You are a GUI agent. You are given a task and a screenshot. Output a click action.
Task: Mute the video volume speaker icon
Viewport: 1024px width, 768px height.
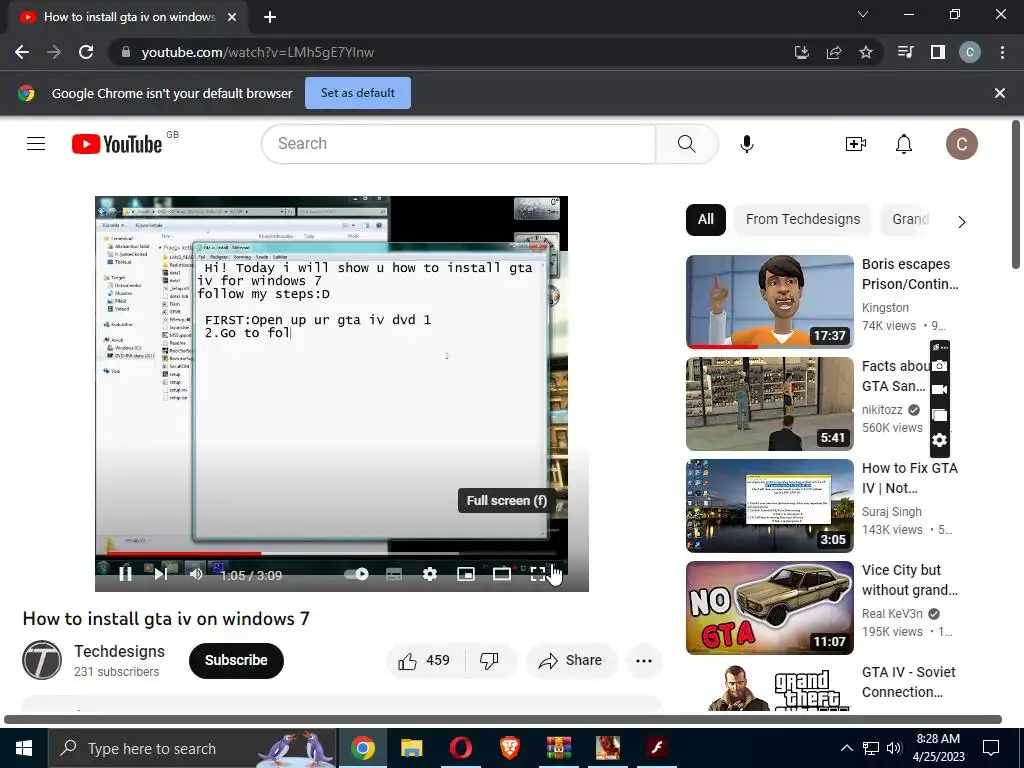(196, 573)
